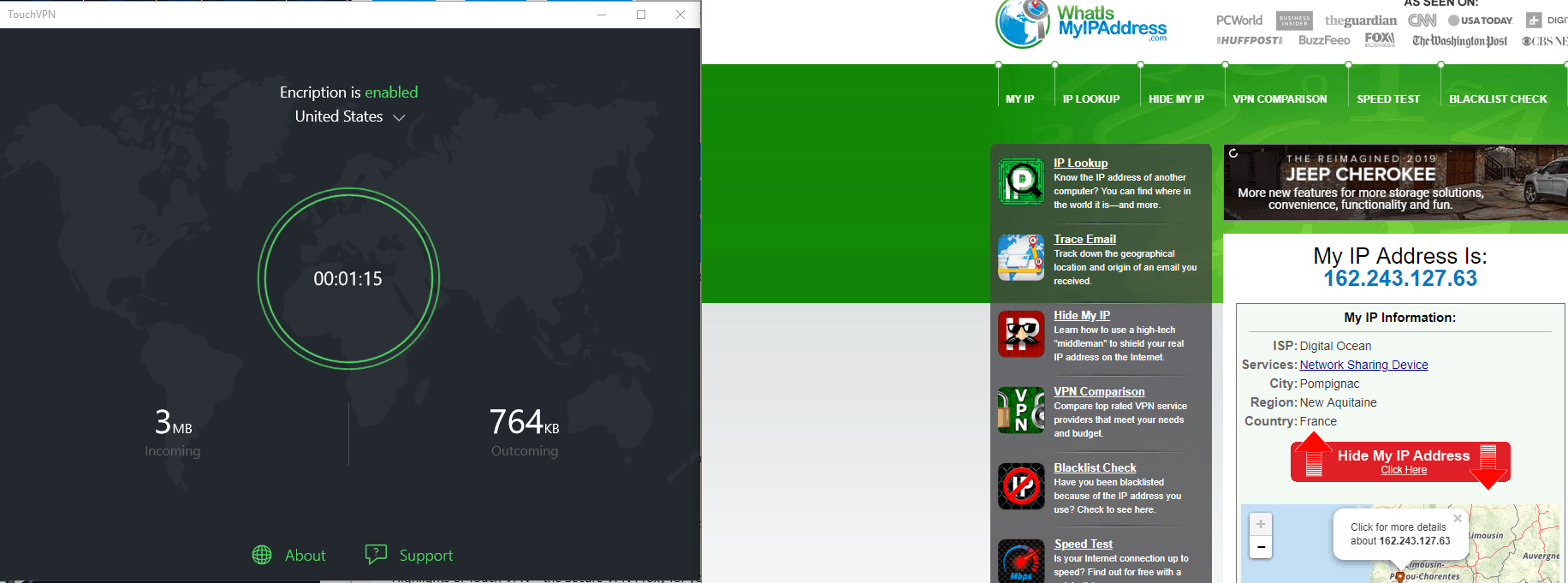Click the USA TODAY press logo

click(x=1480, y=21)
